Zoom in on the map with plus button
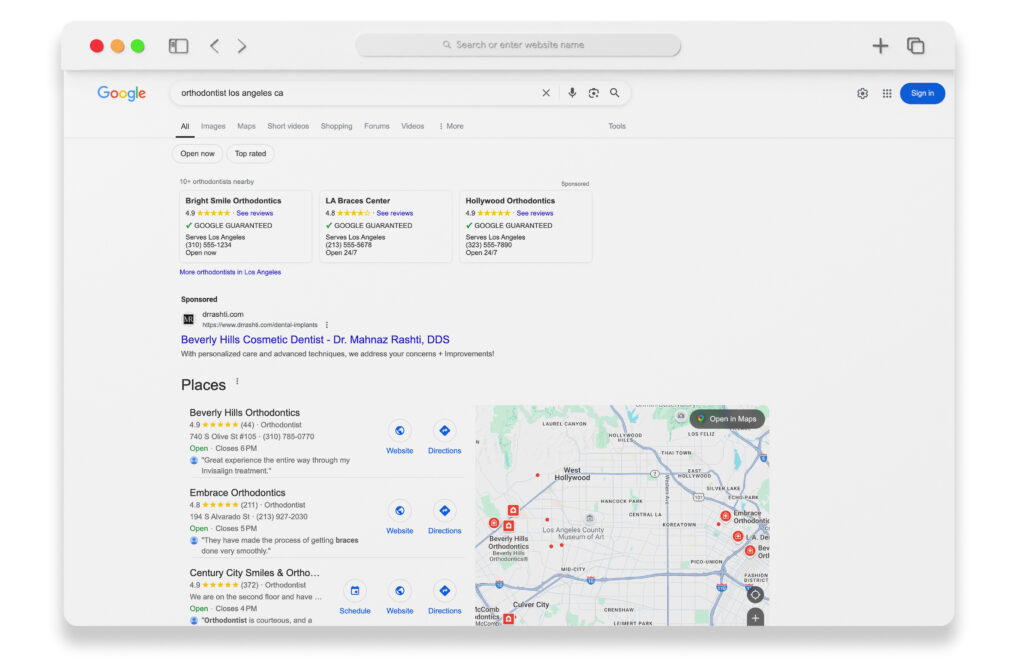The height and width of the screenshot is (660, 1024). click(x=755, y=618)
